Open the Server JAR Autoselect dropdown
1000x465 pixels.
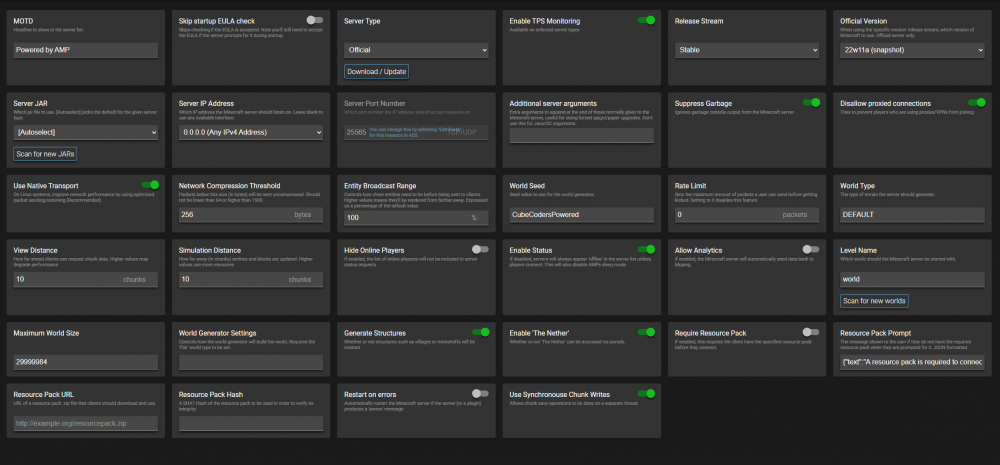pyautogui.click(x=85, y=133)
